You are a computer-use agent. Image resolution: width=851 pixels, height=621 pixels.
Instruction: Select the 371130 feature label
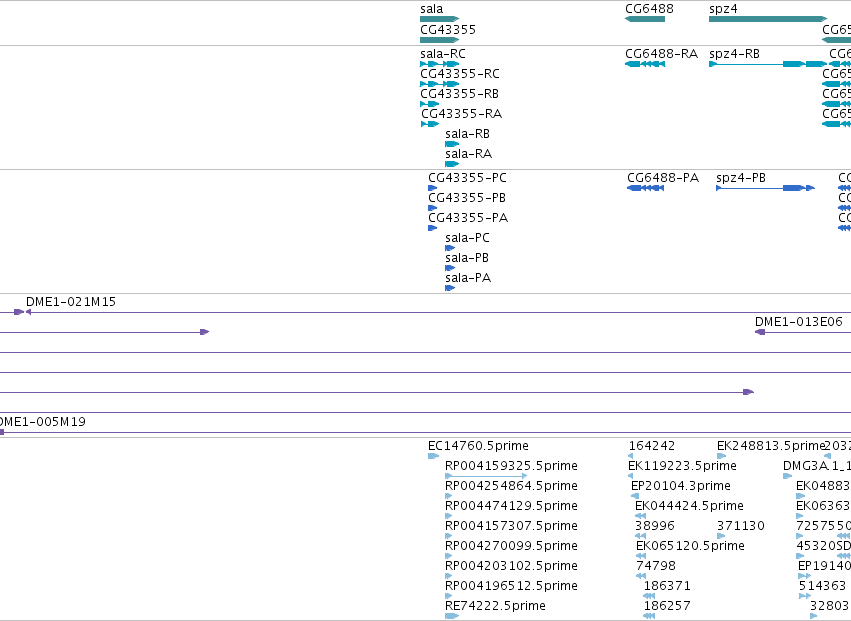[x=740, y=527]
